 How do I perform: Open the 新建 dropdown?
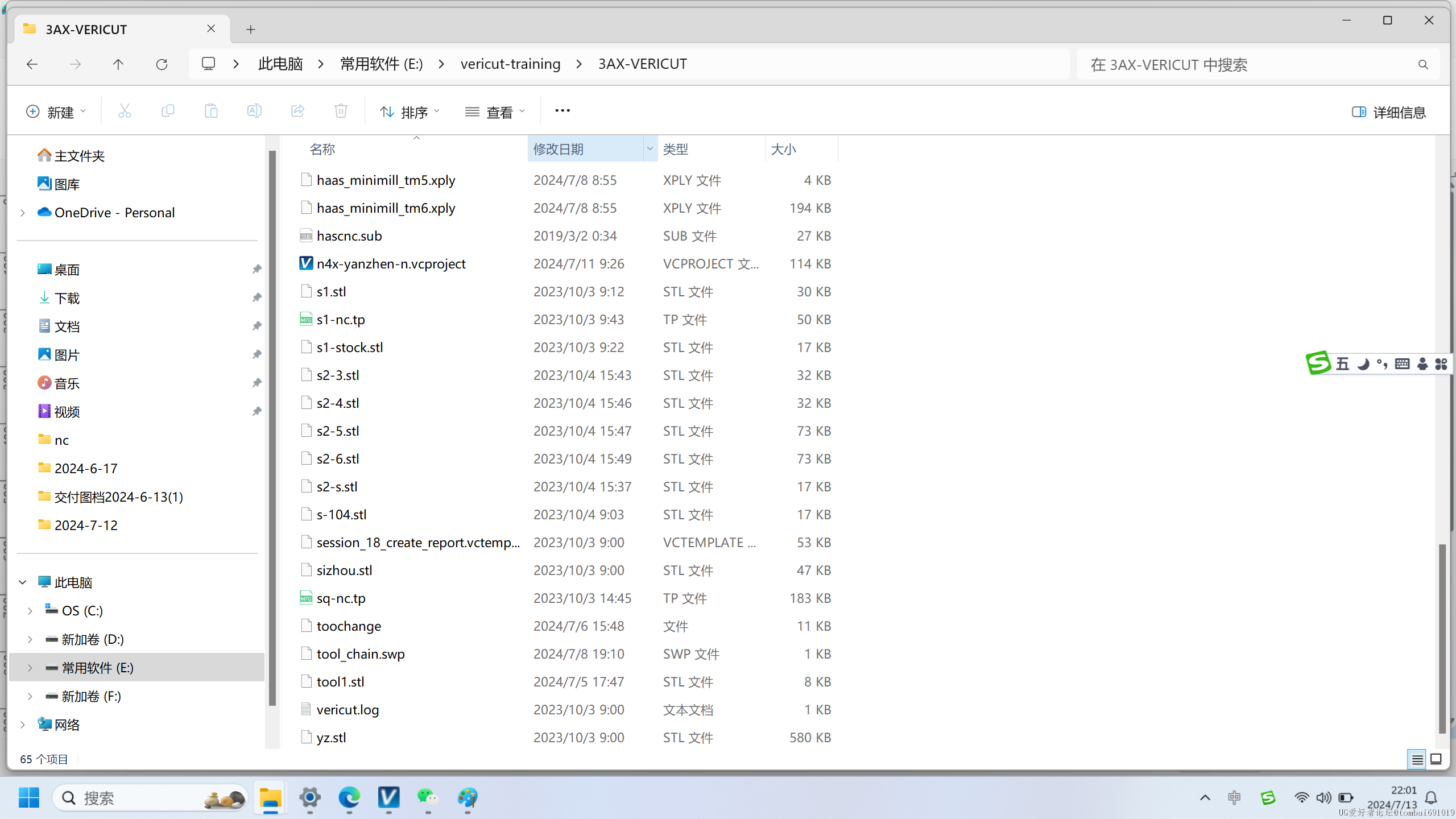[x=56, y=112]
